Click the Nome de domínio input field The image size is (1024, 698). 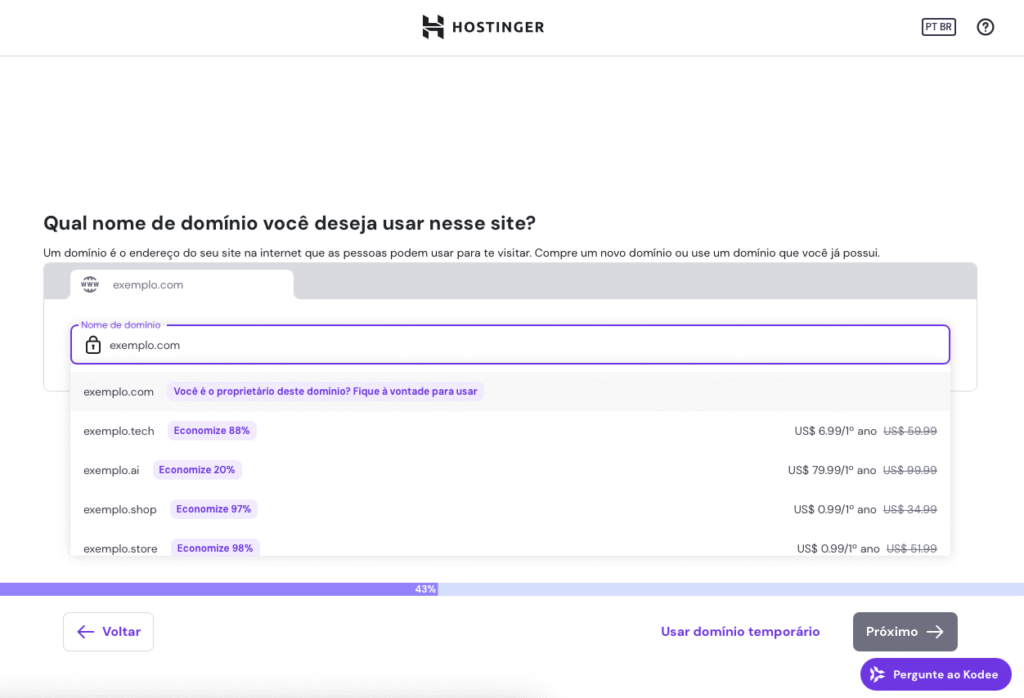coord(400,344)
